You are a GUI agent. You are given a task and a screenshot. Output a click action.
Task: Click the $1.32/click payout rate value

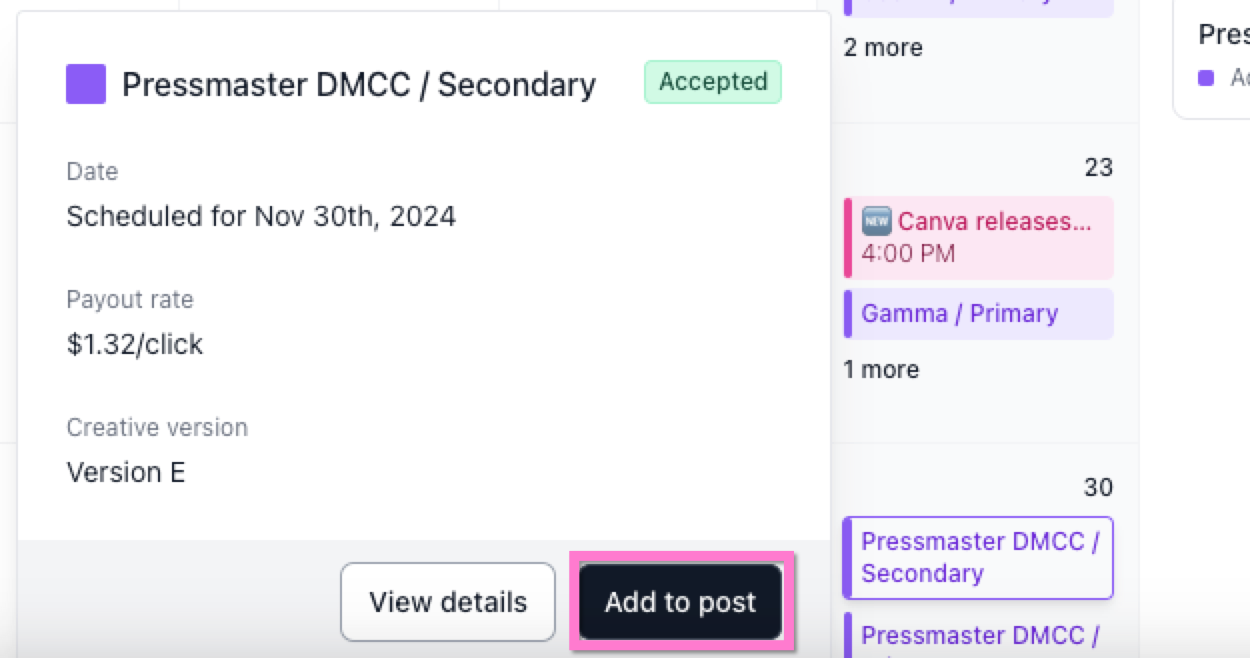(135, 344)
